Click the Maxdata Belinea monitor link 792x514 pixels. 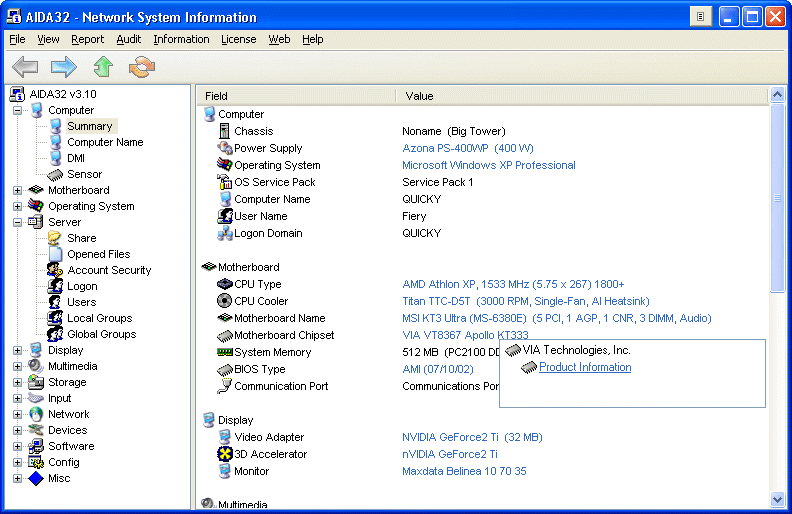pyautogui.click(x=464, y=471)
